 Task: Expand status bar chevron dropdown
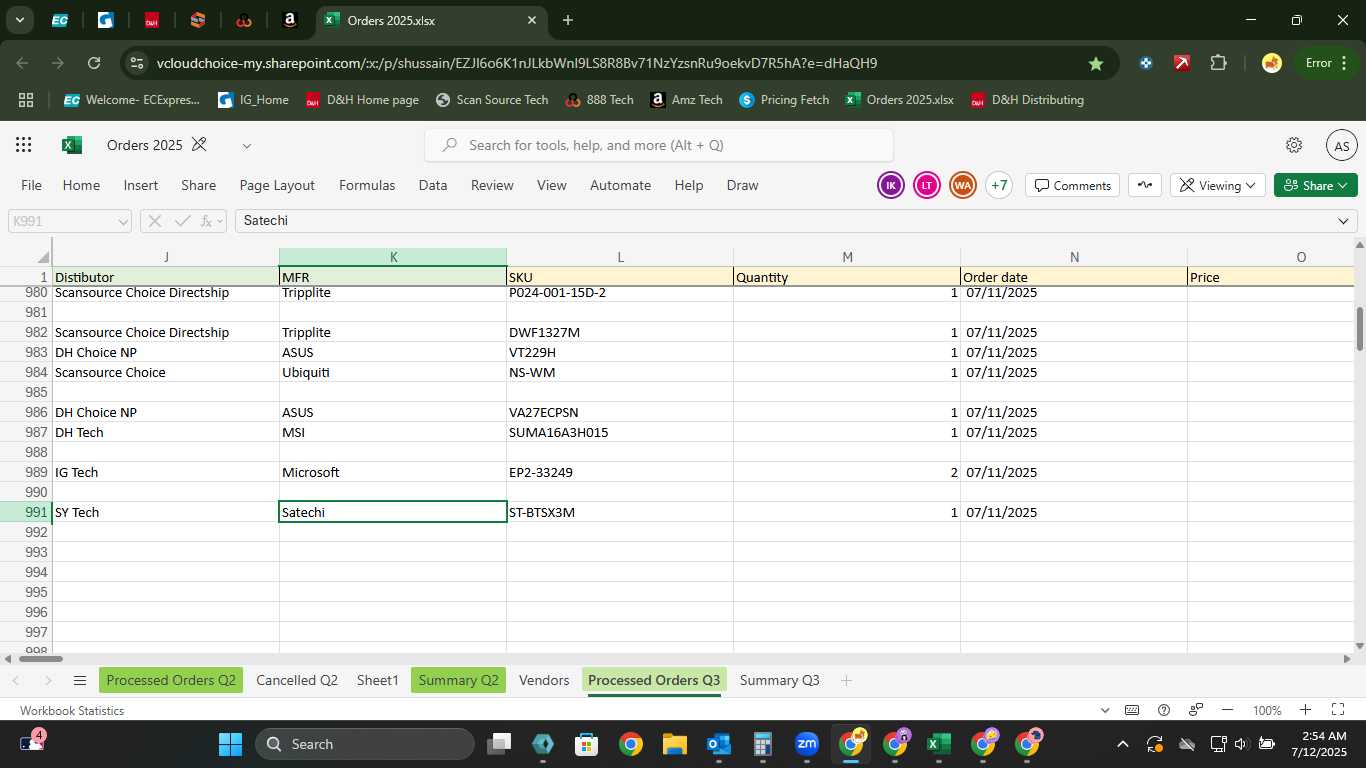coord(1105,710)
